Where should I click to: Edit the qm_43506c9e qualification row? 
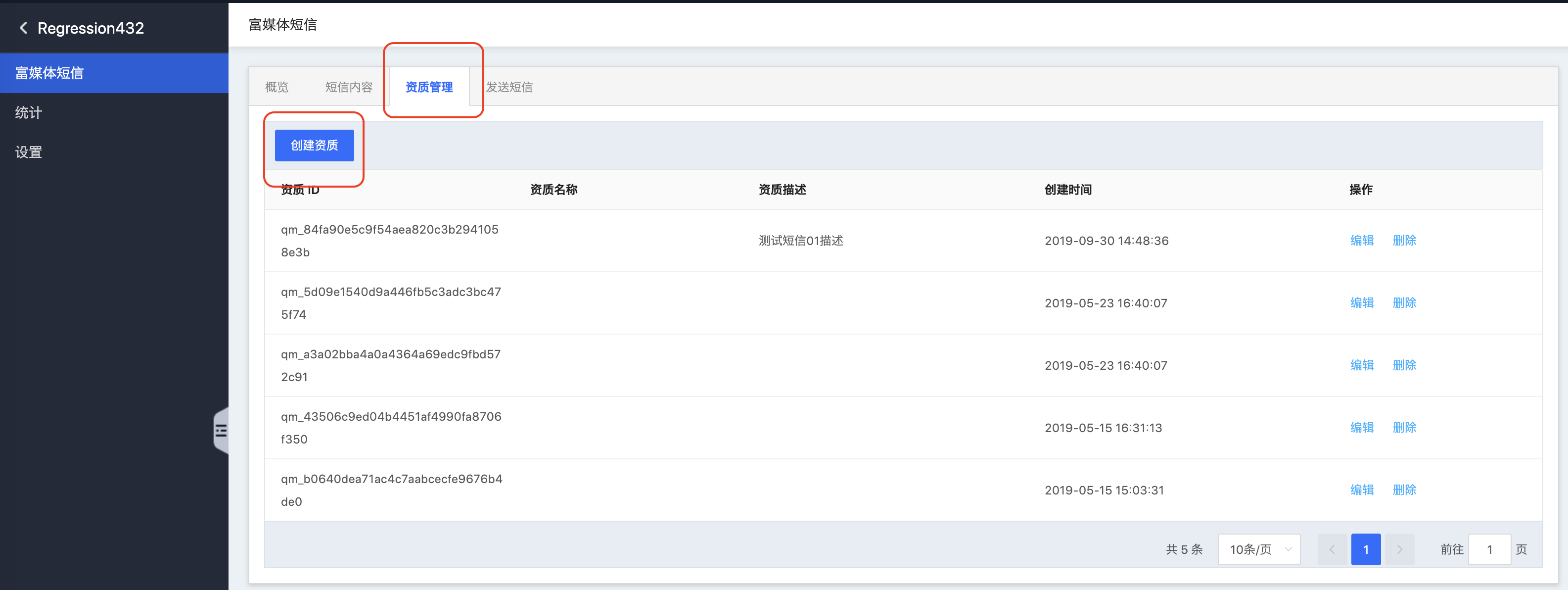(x=1362, y=428)
